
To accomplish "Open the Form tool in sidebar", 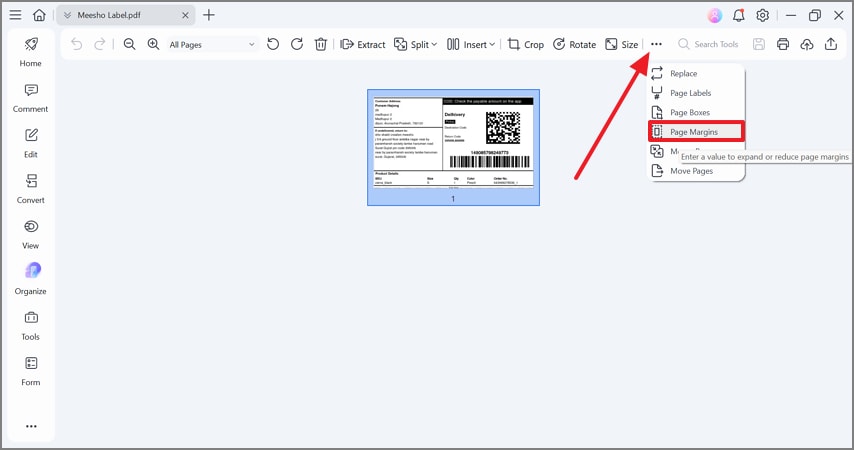I will click(30, 372).
